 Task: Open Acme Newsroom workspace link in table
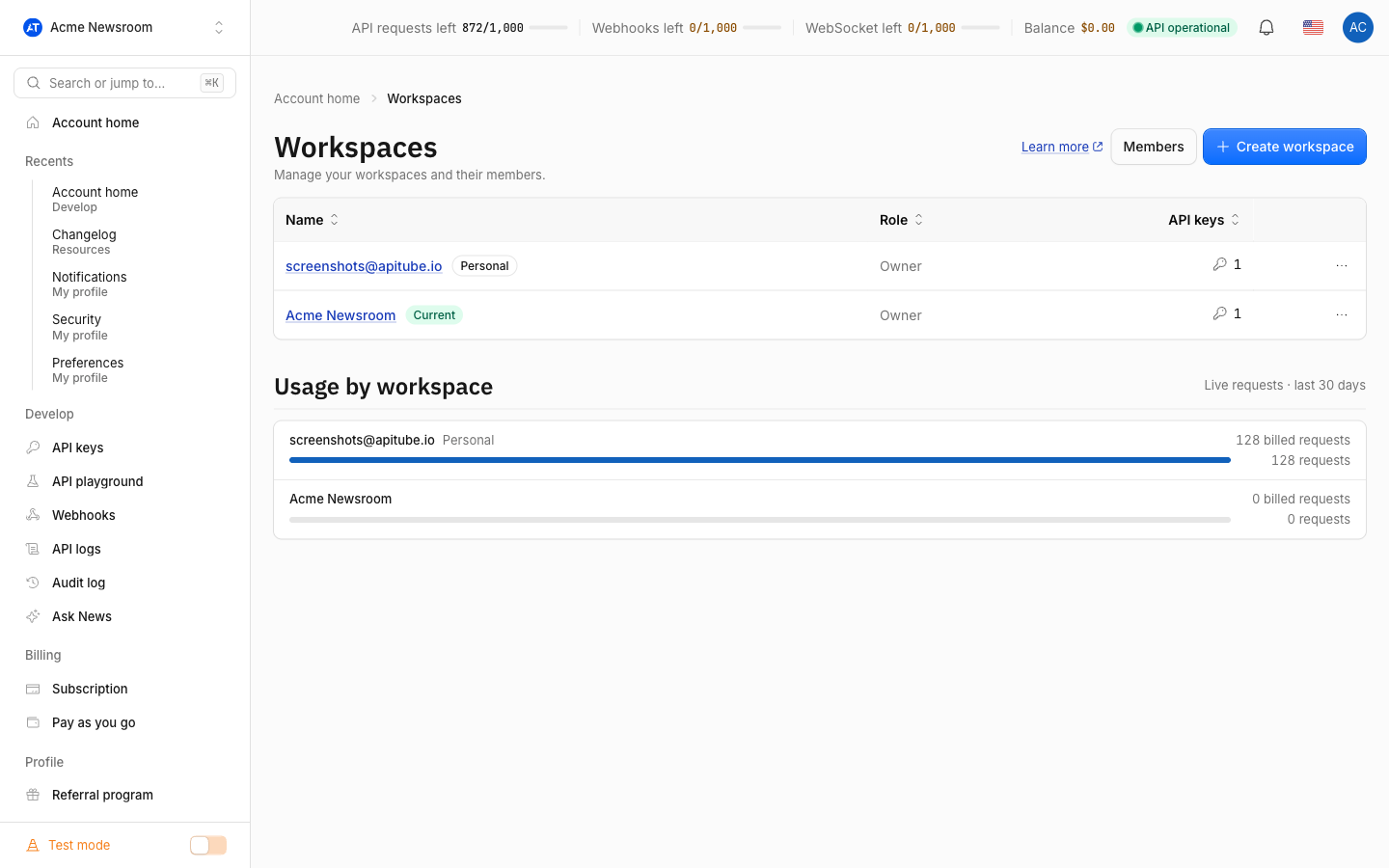coord(340,315)
